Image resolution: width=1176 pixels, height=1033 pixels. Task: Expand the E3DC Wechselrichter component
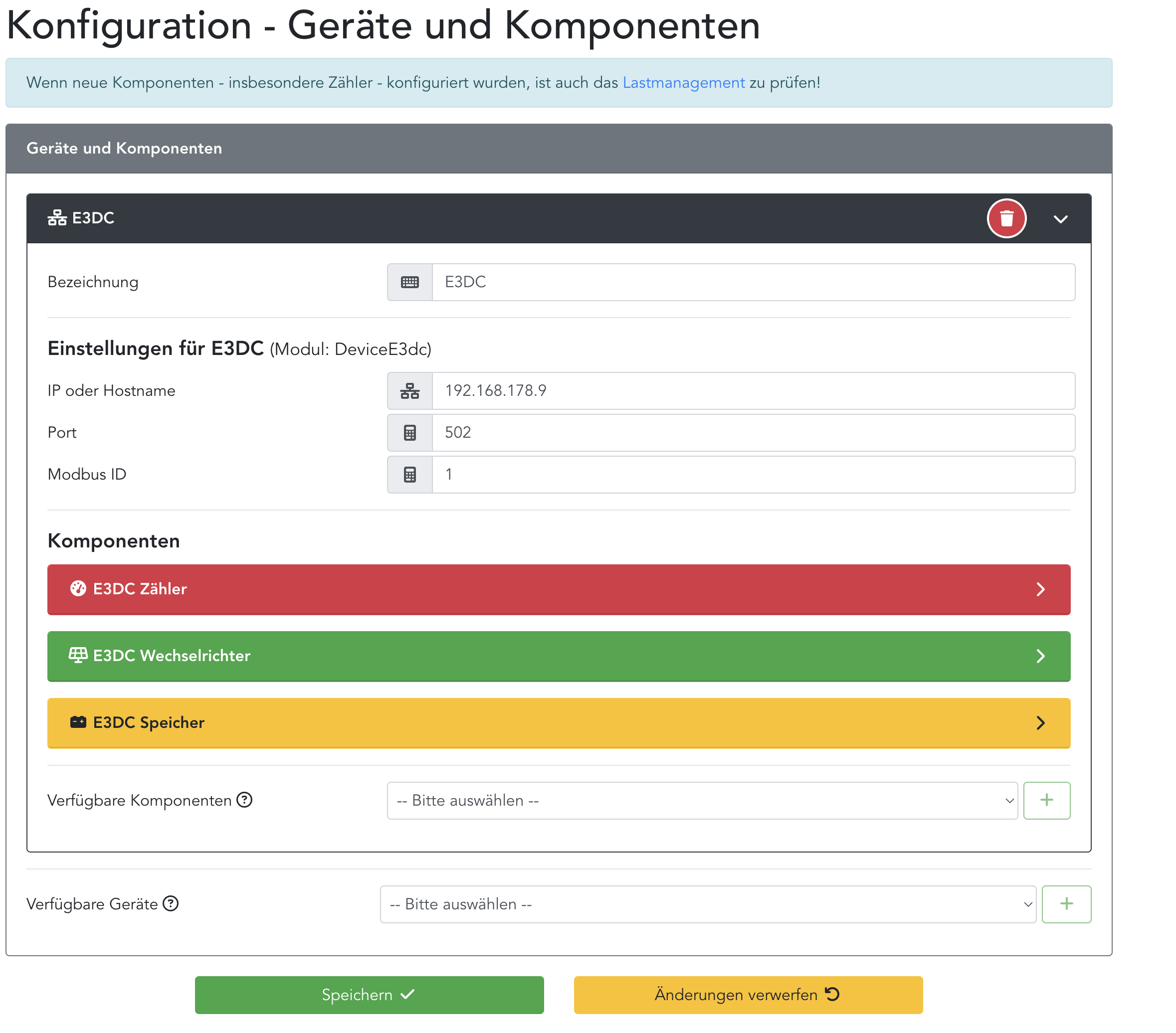[x=558, y=656]
